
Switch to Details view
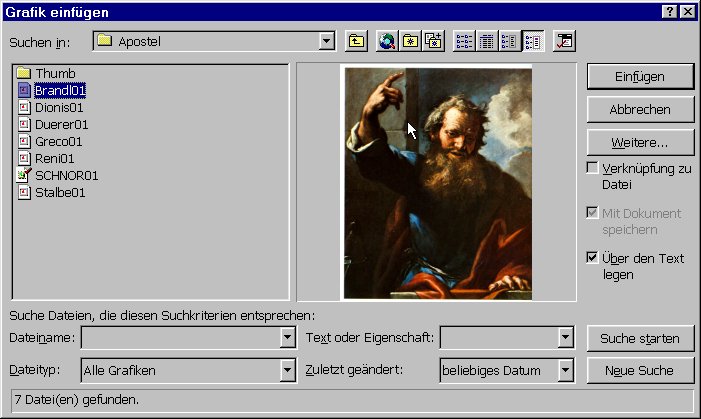pyautogui.click(x=488, y=41)
